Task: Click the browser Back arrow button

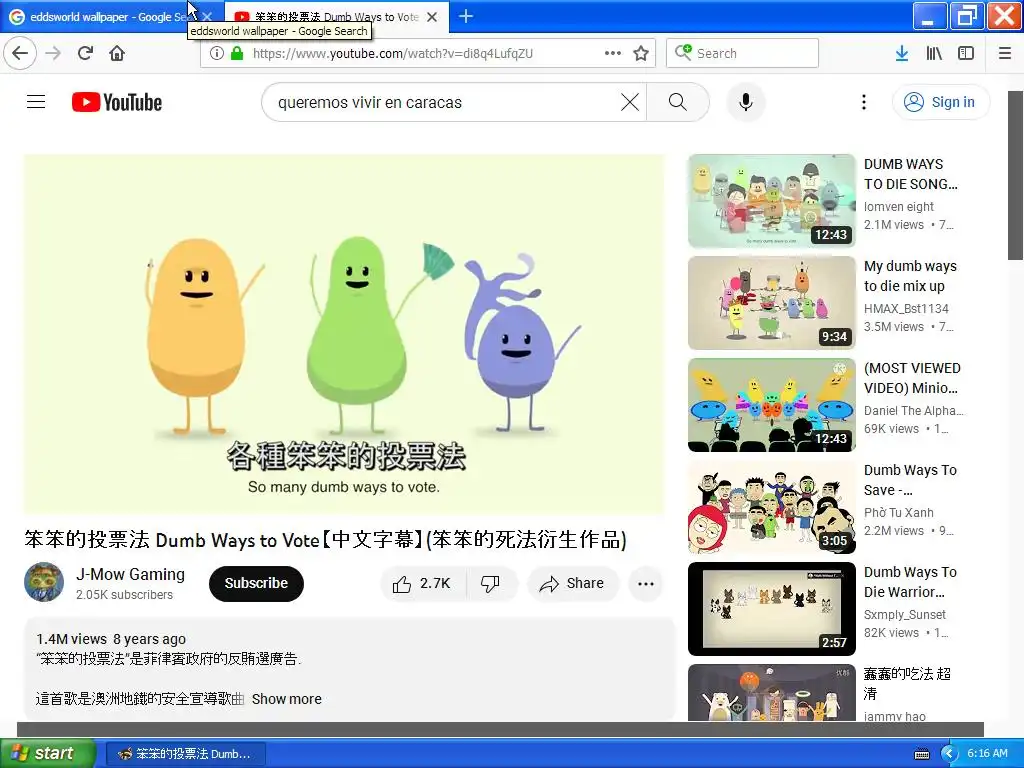Action: point(20,53)
